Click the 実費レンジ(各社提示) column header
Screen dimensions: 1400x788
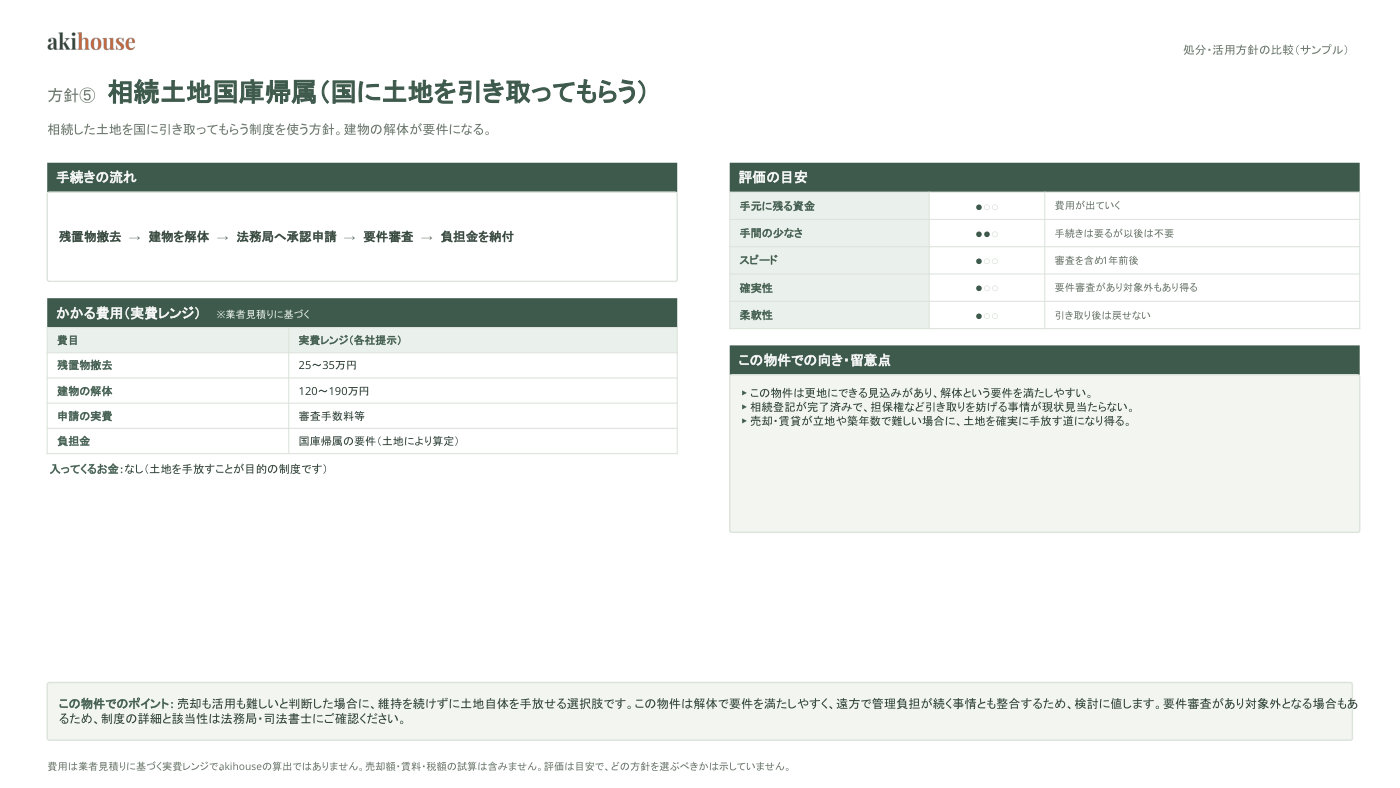click(483, 340)
